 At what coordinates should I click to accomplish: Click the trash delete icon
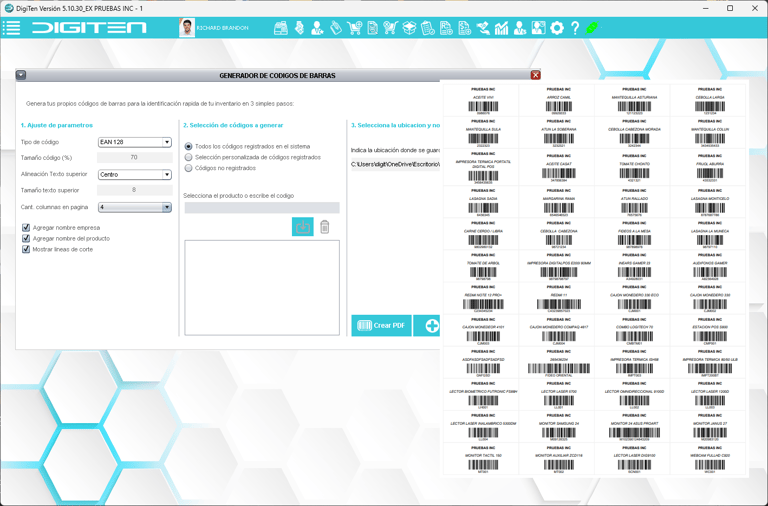(324, 227)
